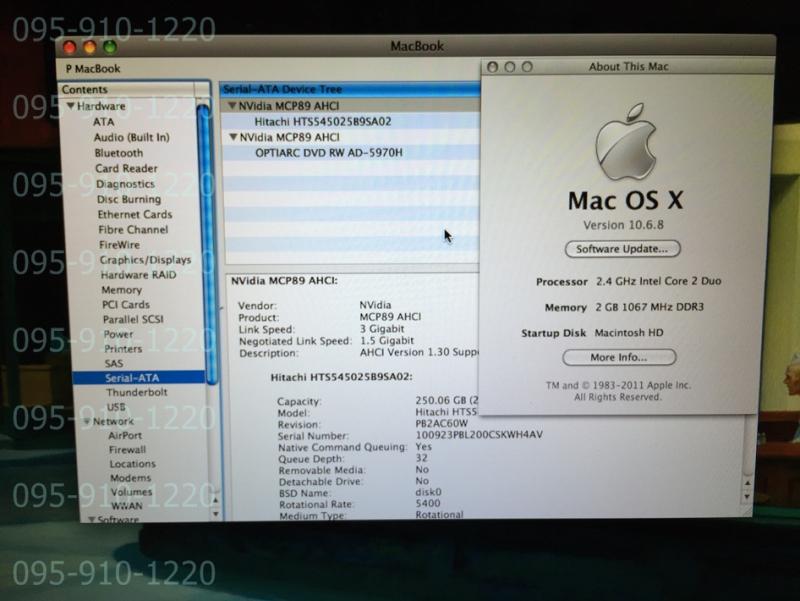Viewport: 800px width, 601px height.
Task: Click P MacBook machine name label
Action: click(x=93, y=68)
